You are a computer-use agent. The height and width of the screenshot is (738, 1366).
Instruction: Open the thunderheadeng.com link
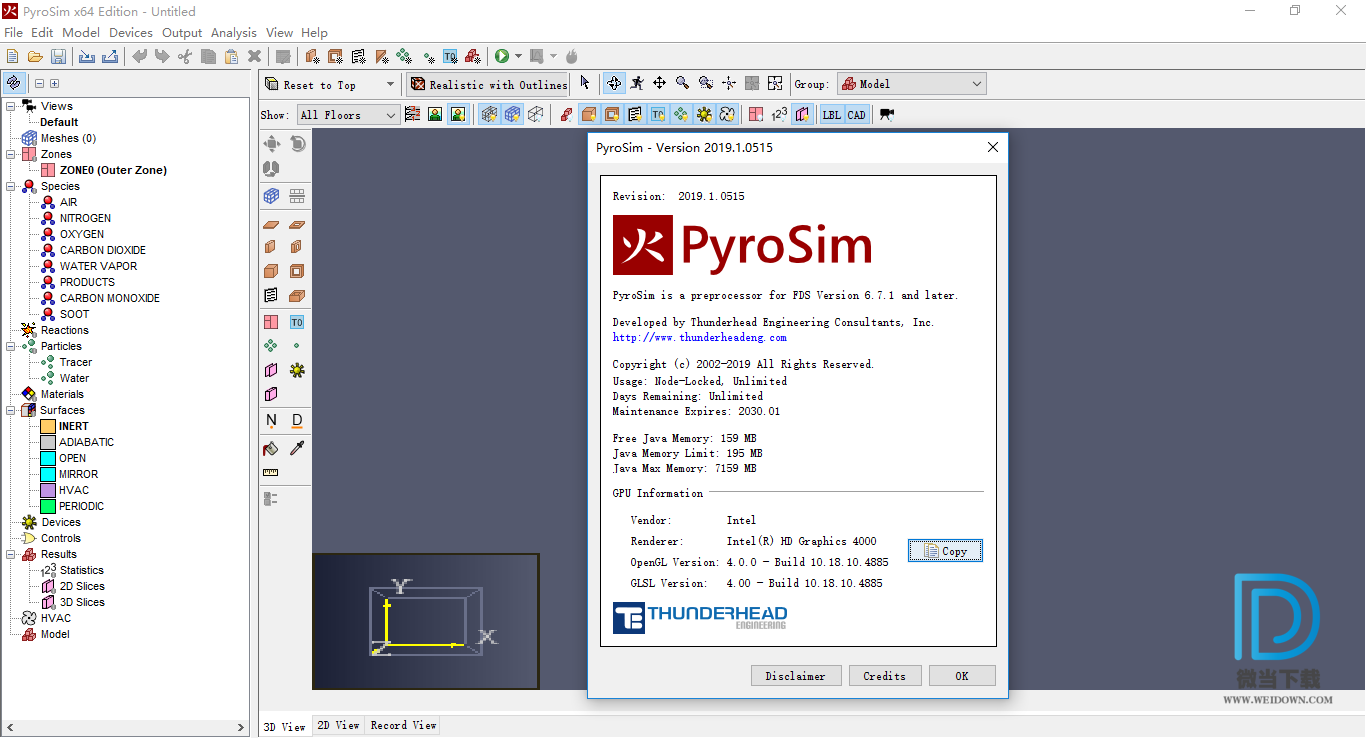point(699,338)
